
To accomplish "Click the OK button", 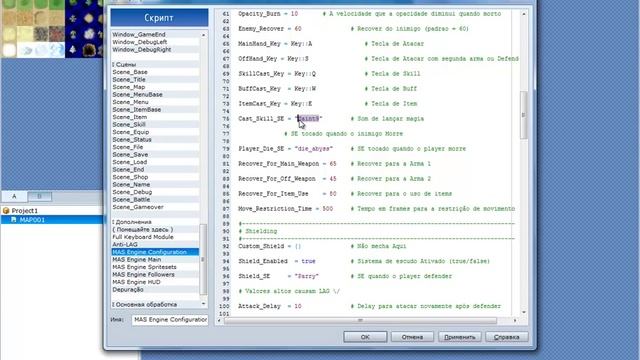I will click(365, 337).
